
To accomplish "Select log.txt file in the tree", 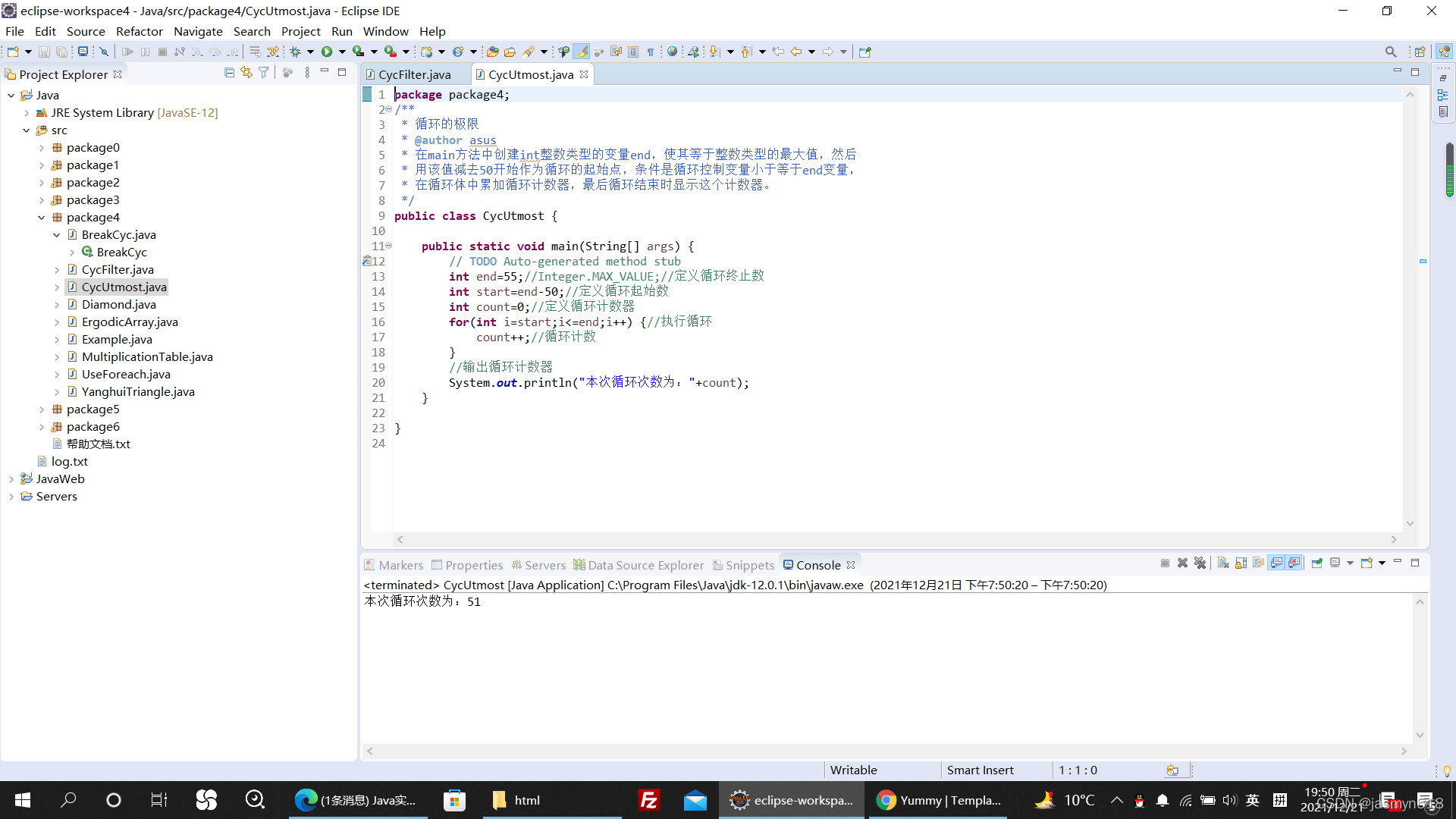I will pos(69,462).
